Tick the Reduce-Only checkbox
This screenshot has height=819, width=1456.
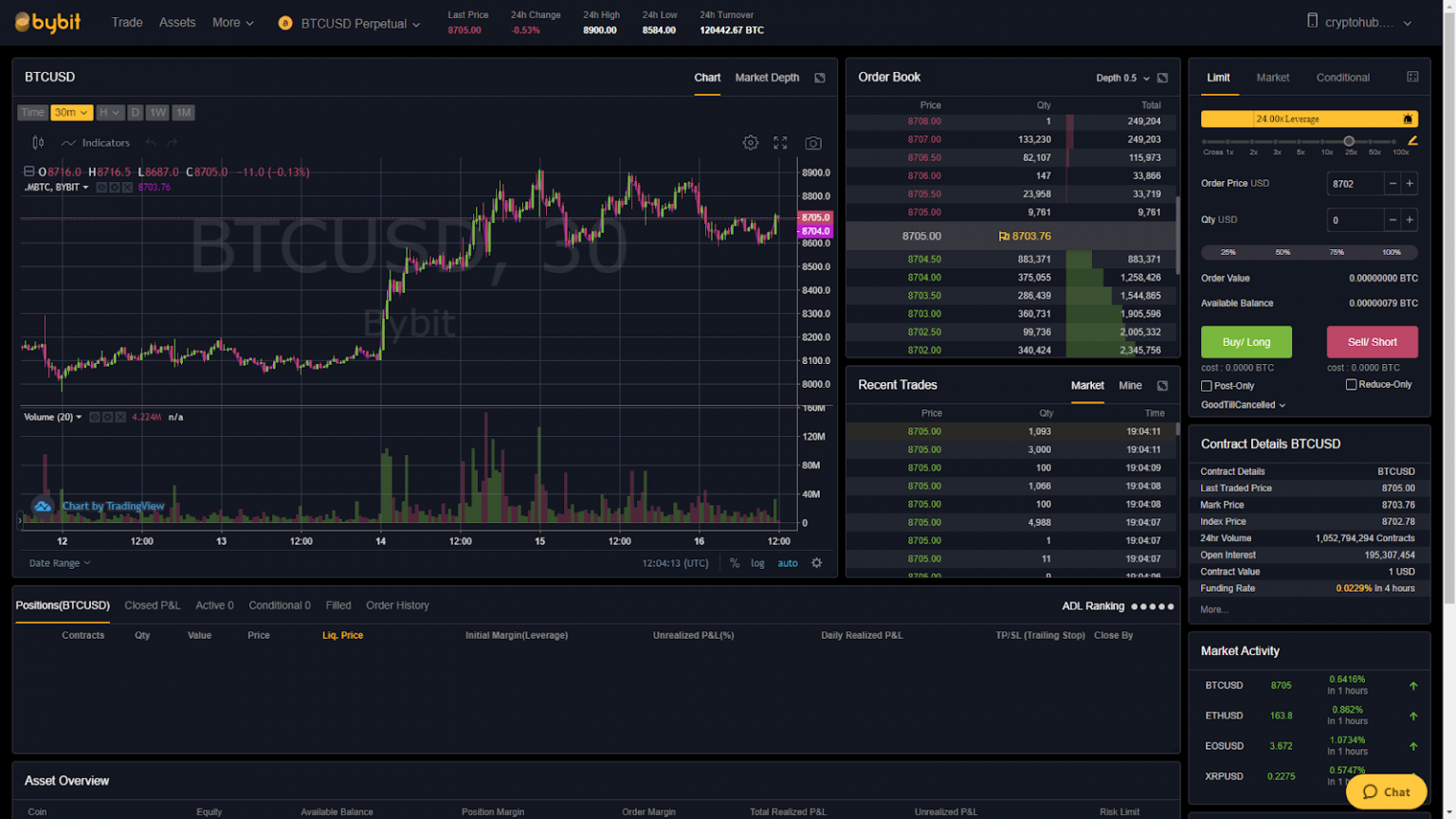click(x=1351, y=385)
